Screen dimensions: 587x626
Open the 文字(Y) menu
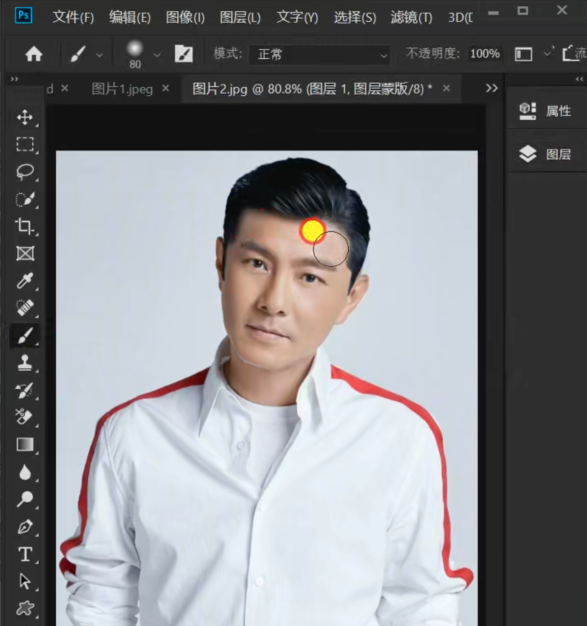pos(297,17)
